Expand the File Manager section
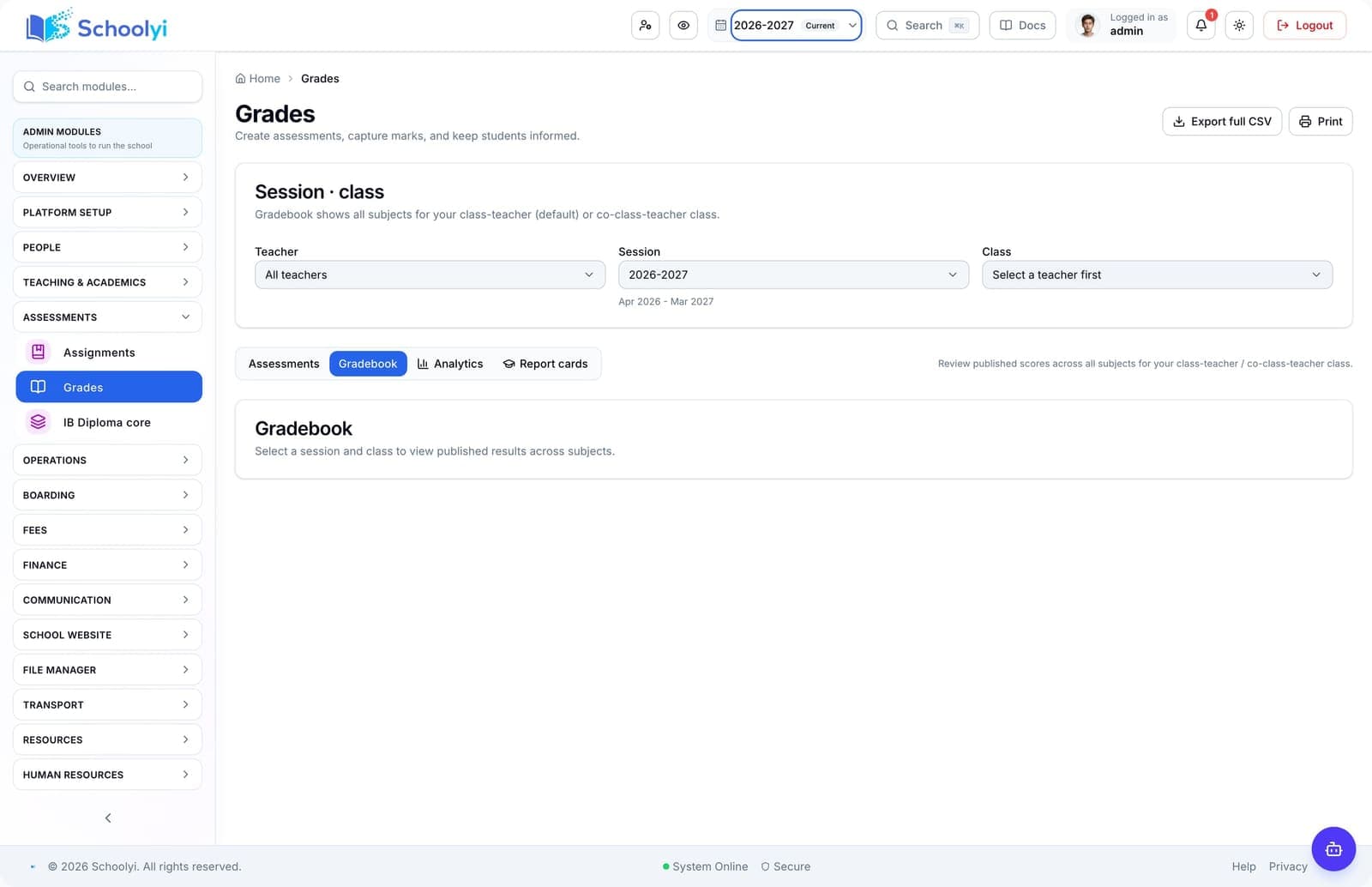This screenshot has height=887, width=1372. [107, 670]
